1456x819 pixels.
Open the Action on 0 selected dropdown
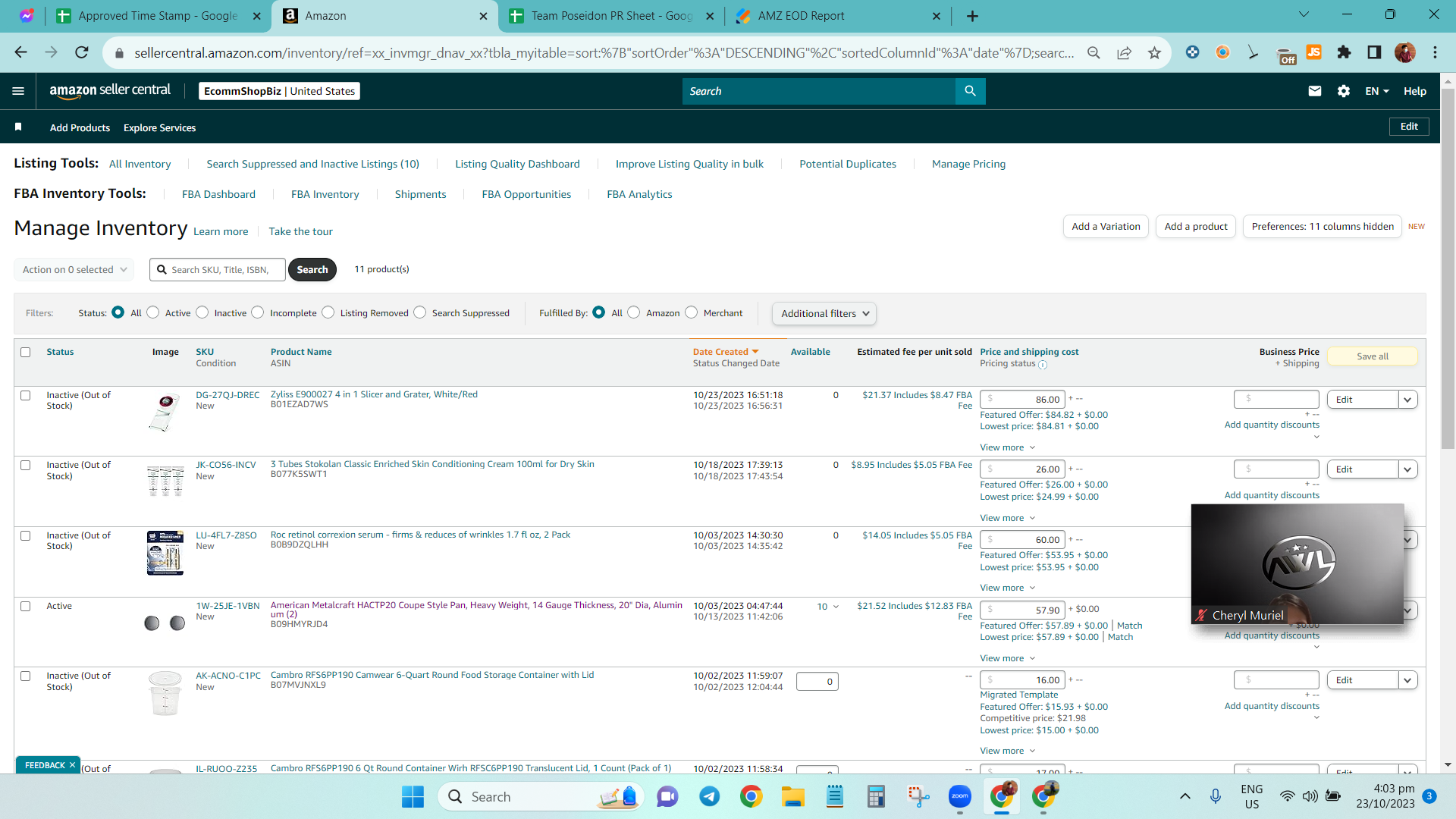74,269
